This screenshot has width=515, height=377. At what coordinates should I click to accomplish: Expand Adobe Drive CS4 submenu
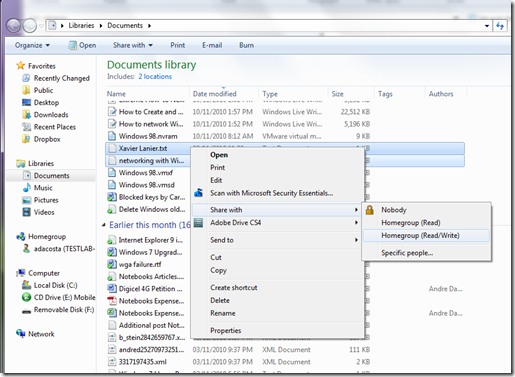tap(277, 222)
